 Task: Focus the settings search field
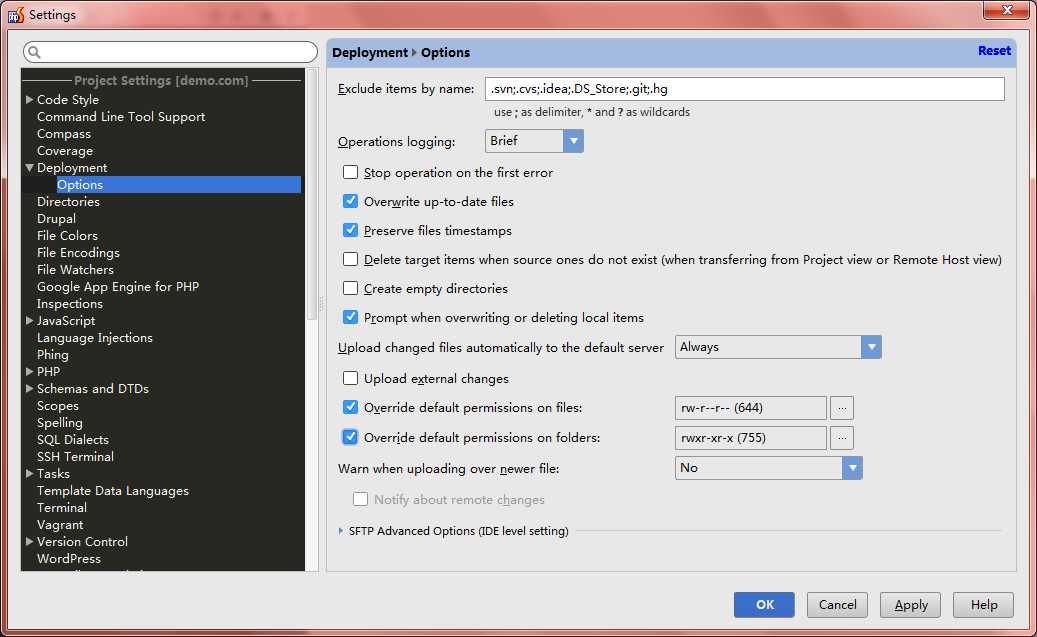pyautogui.click(x=171, y=52)
